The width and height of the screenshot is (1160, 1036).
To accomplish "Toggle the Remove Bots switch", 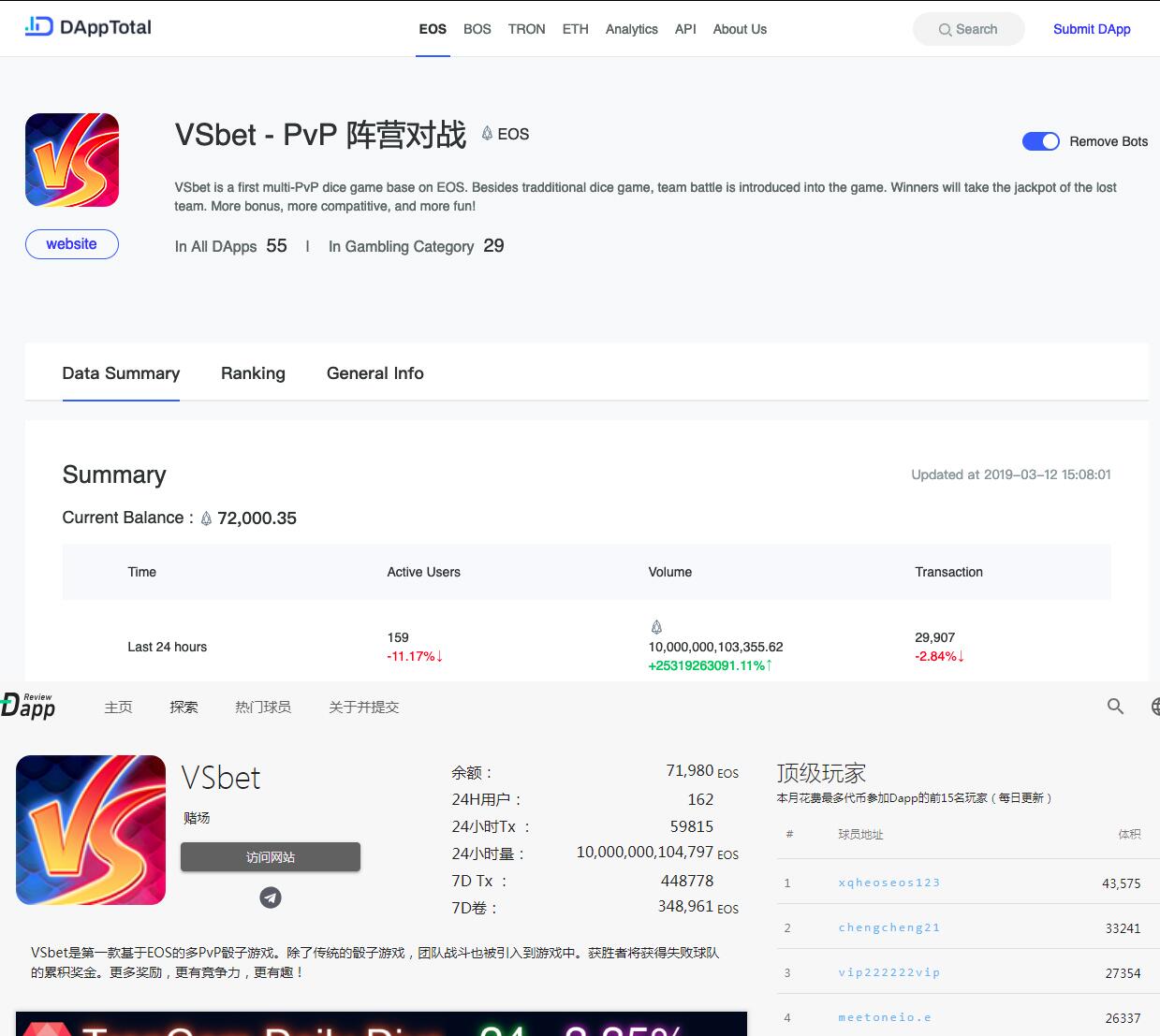I will (1040, 141).
